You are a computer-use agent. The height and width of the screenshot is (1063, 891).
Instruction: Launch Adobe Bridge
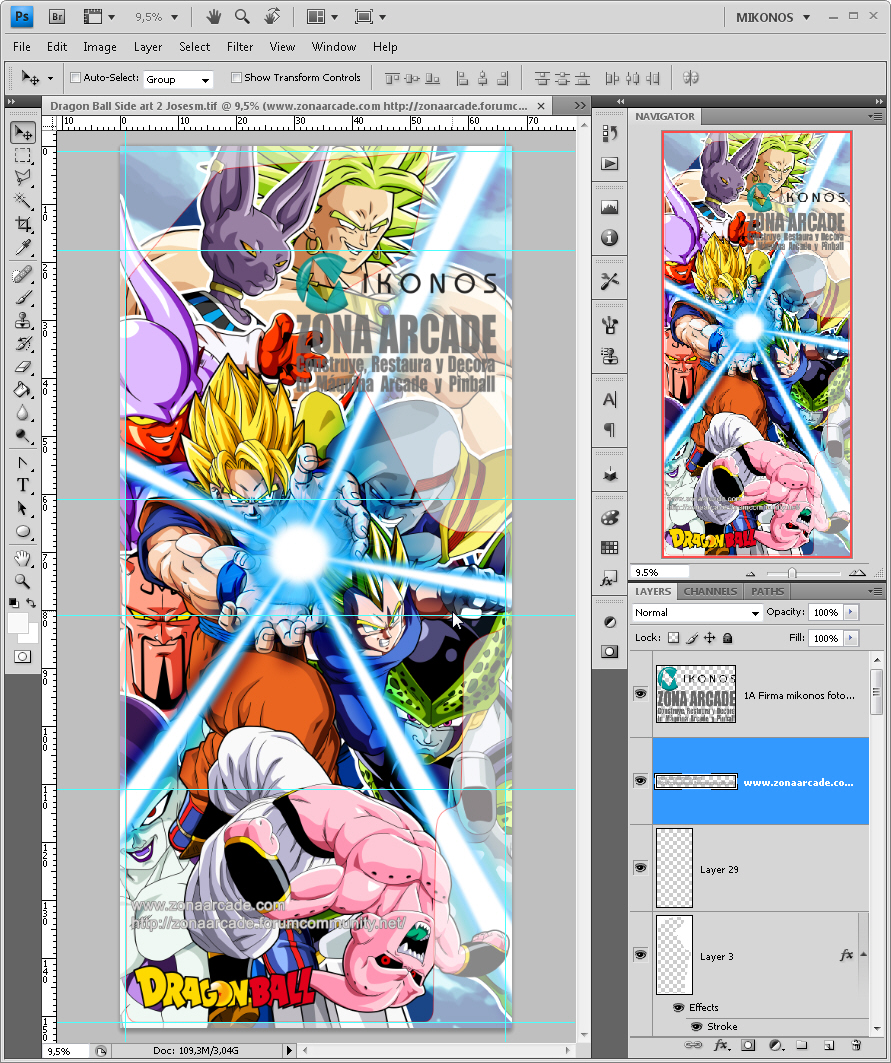tap(57, 16)
